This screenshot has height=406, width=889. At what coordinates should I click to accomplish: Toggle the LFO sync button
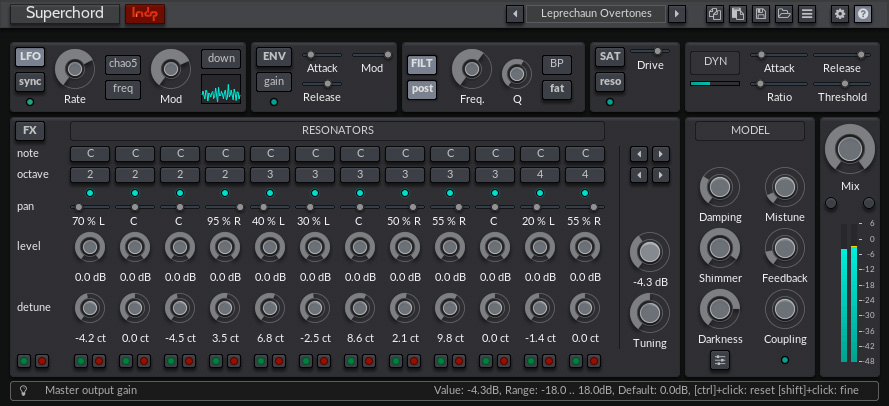(x=30, y=81)
